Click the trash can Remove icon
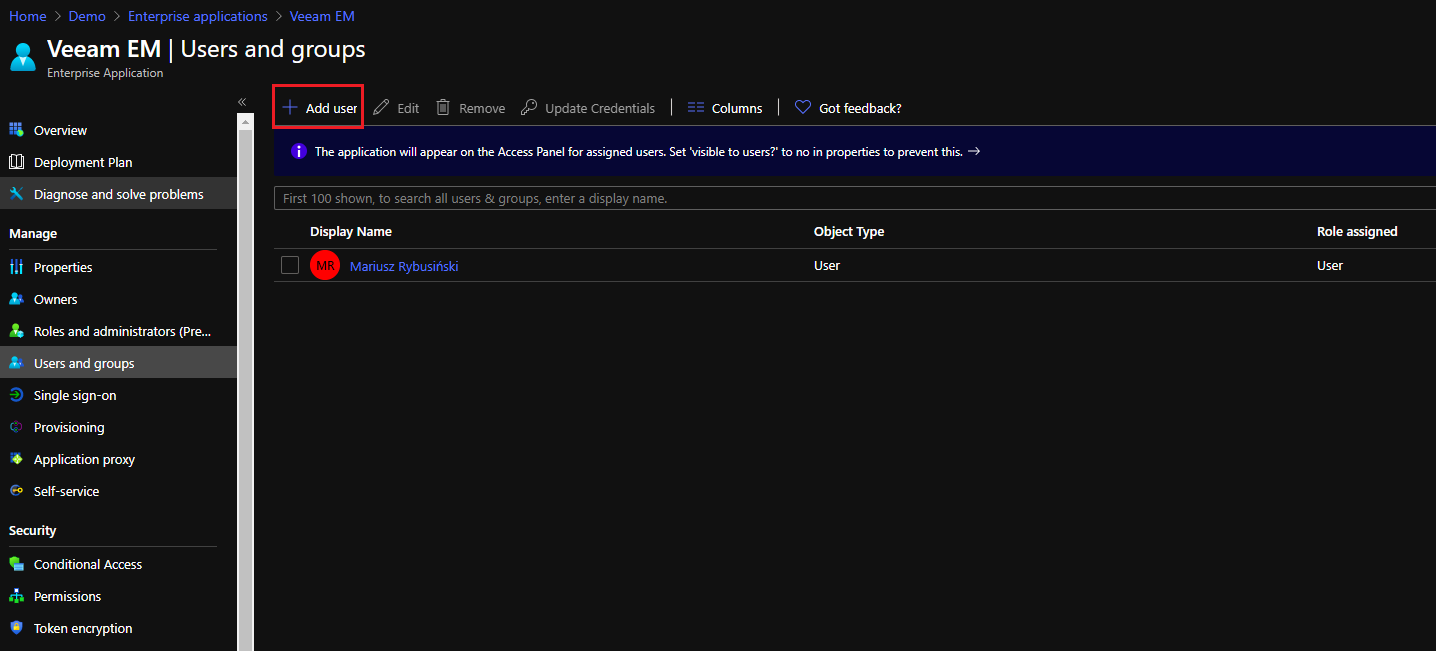The height and width of the screenshot is (651, 1436). 443,107
